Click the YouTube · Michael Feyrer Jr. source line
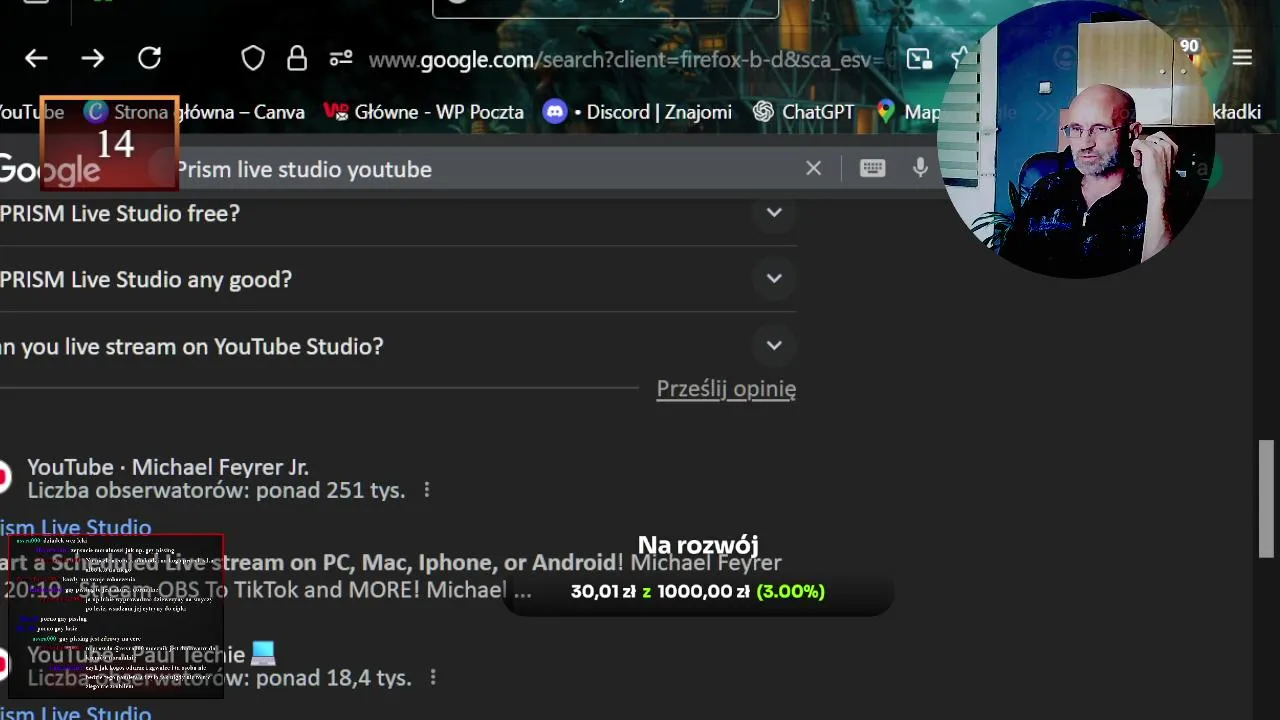The width and height of the screenshot is (1280, 720). coord(168,467)
